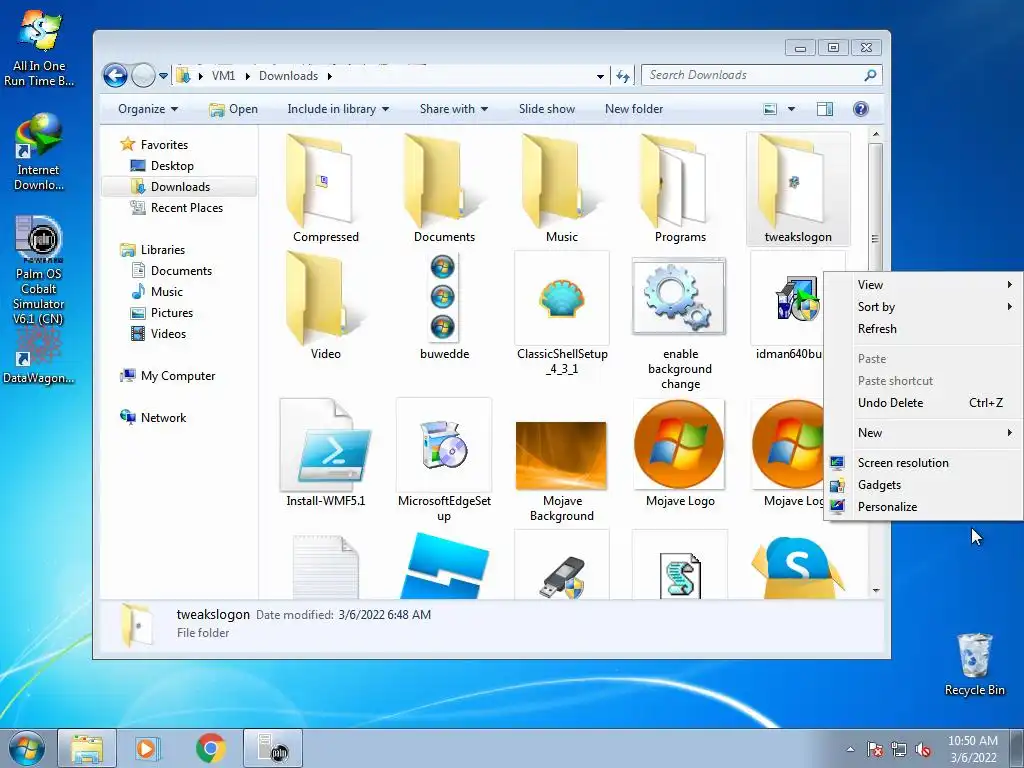Screen dimensions: 1024x768
Task: Click the change your view icon
Action: 770,109
